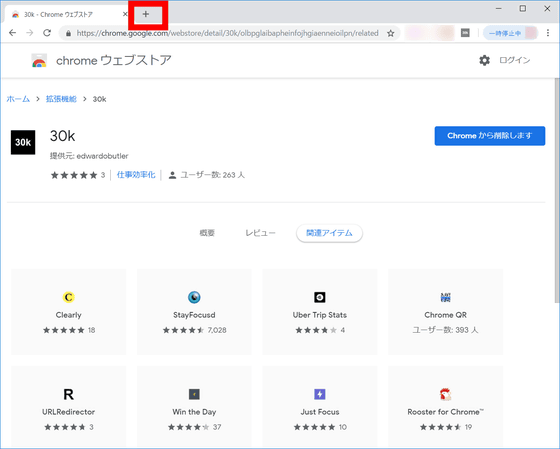This screenshot has height=449, width=560.
Task: Open the Just Focus lightning icon
Action: (320, 394)
